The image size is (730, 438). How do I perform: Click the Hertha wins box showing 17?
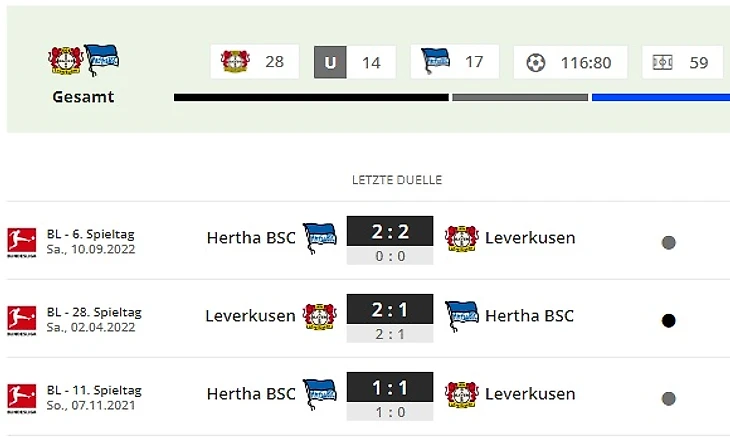[x=454, y=62]
